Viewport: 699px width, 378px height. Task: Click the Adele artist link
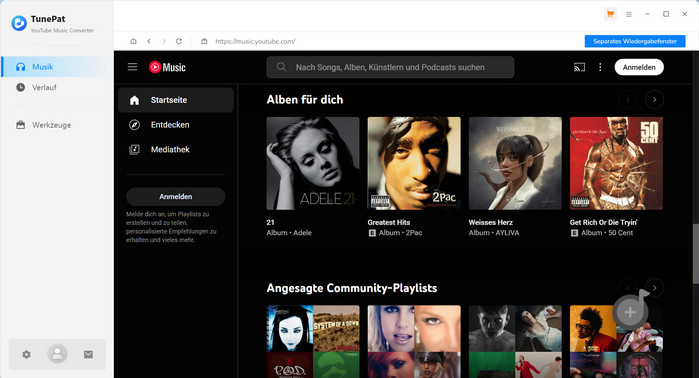click(302, 233)
